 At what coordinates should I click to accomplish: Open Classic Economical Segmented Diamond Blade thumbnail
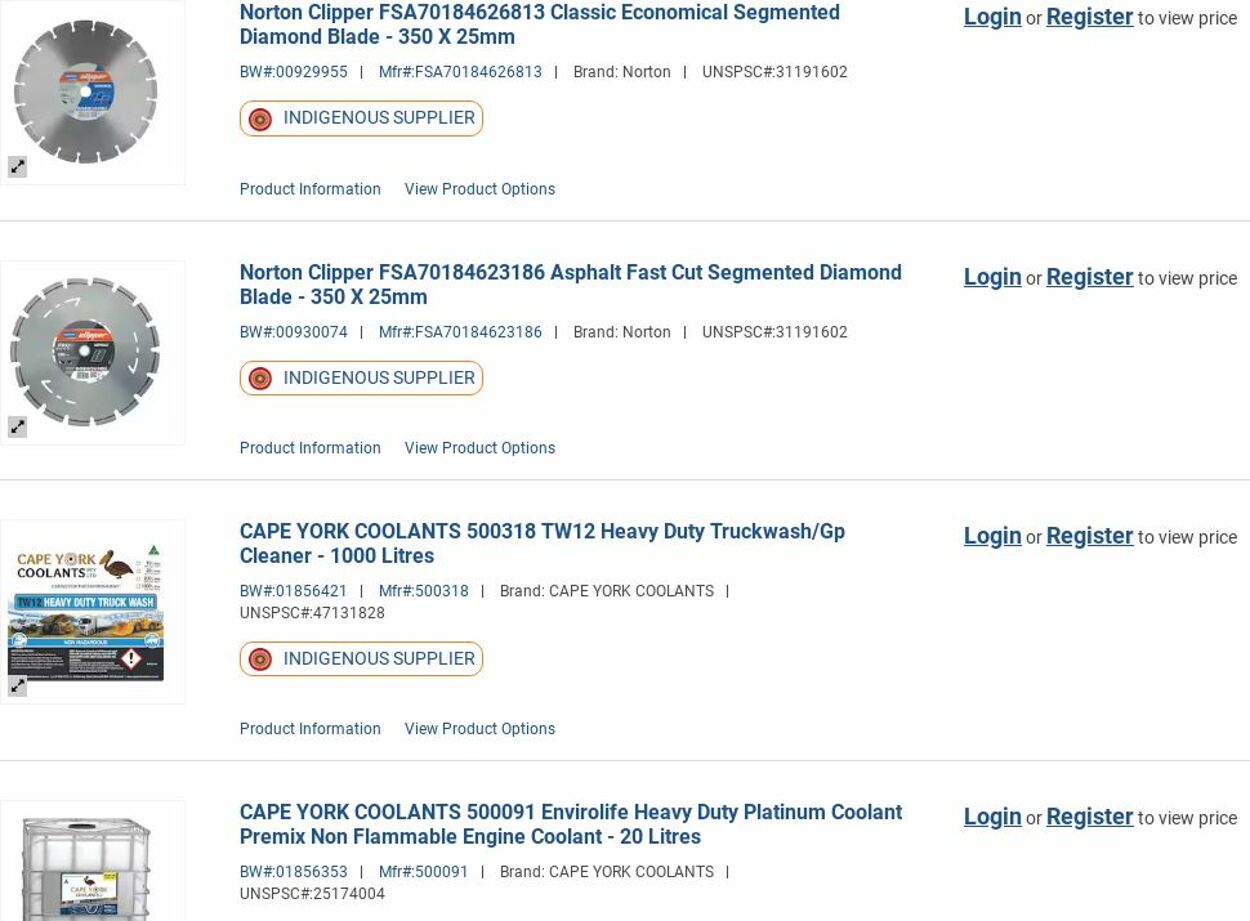click(x=86, y=92)
